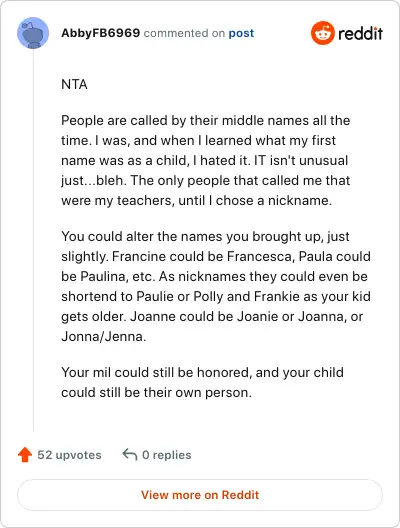Click AbbyFB6969's Snoo avatar icon
Image resolution: width=400 pixels, height=528 pixels.
point(33,33)
